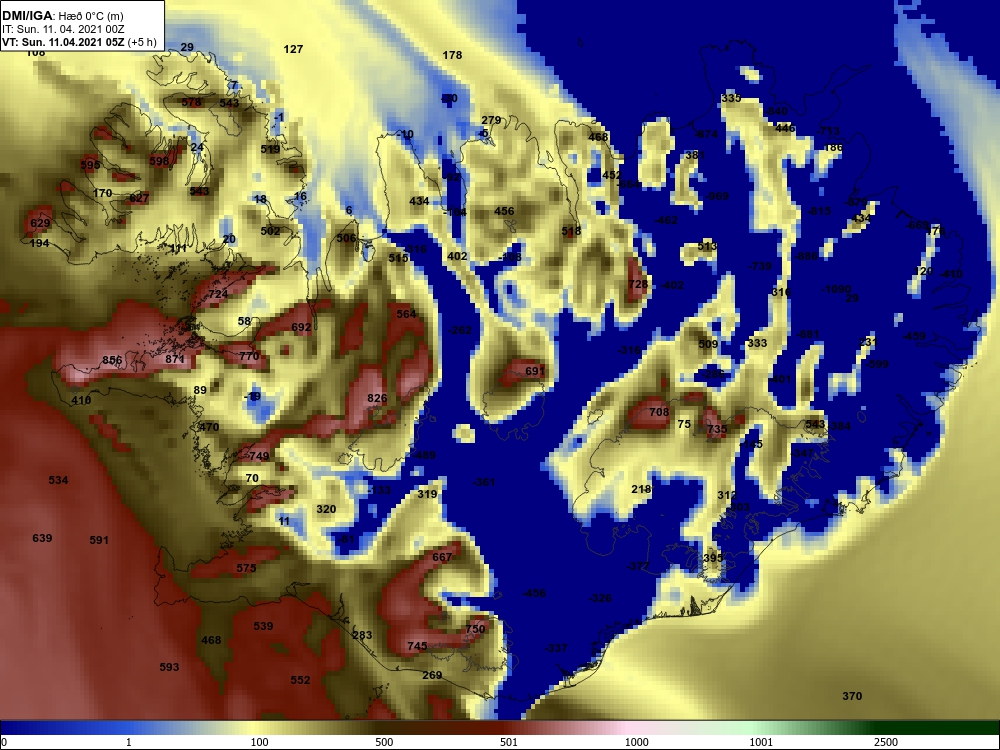Click the map value 509
The width and height of the screenshot is (1000, 750).
[708, 344]
